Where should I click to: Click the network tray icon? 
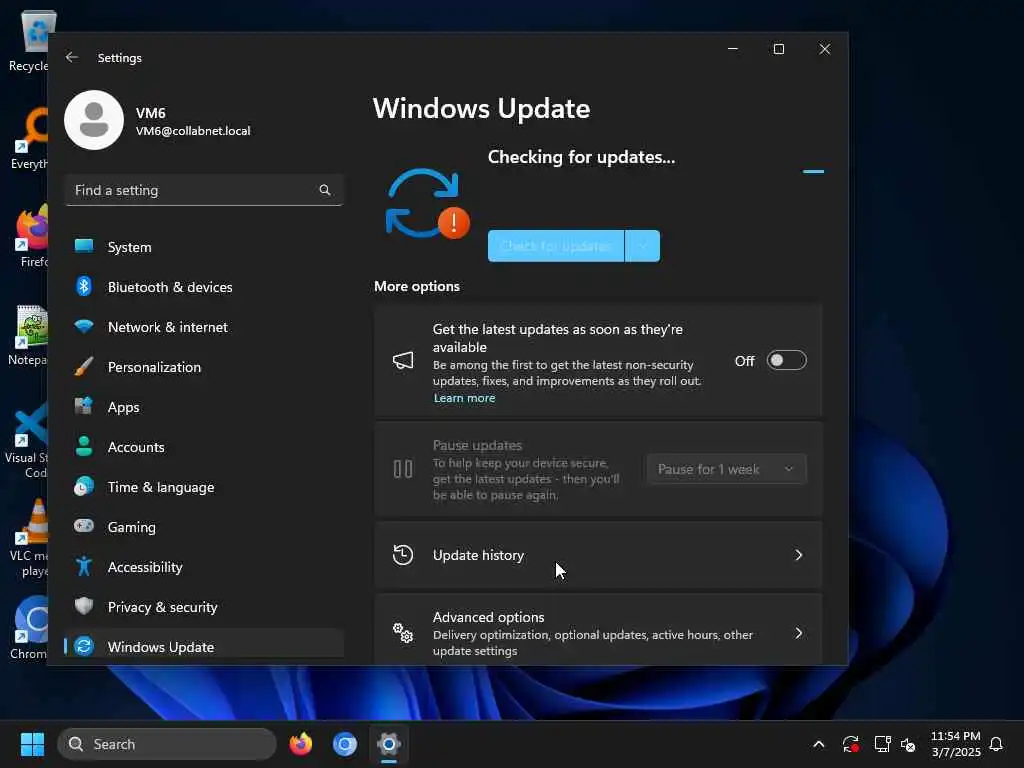pyautogui.click(x=882, y=744)
